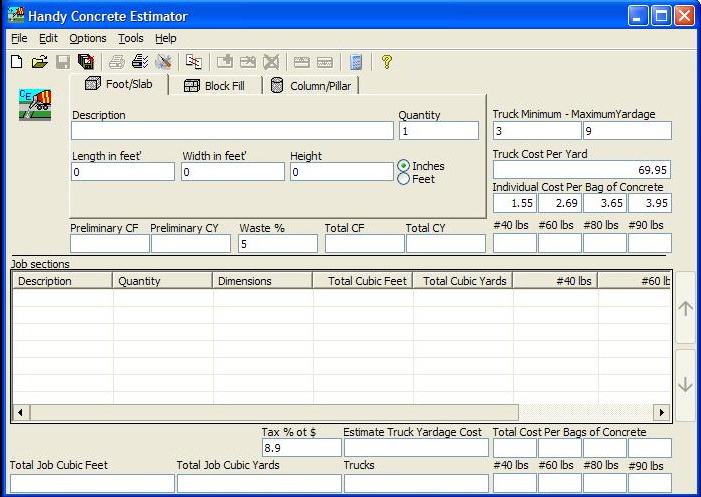Click the New file toolbar icon
This screenshot has width=701, height=497.
coord(16,62)
